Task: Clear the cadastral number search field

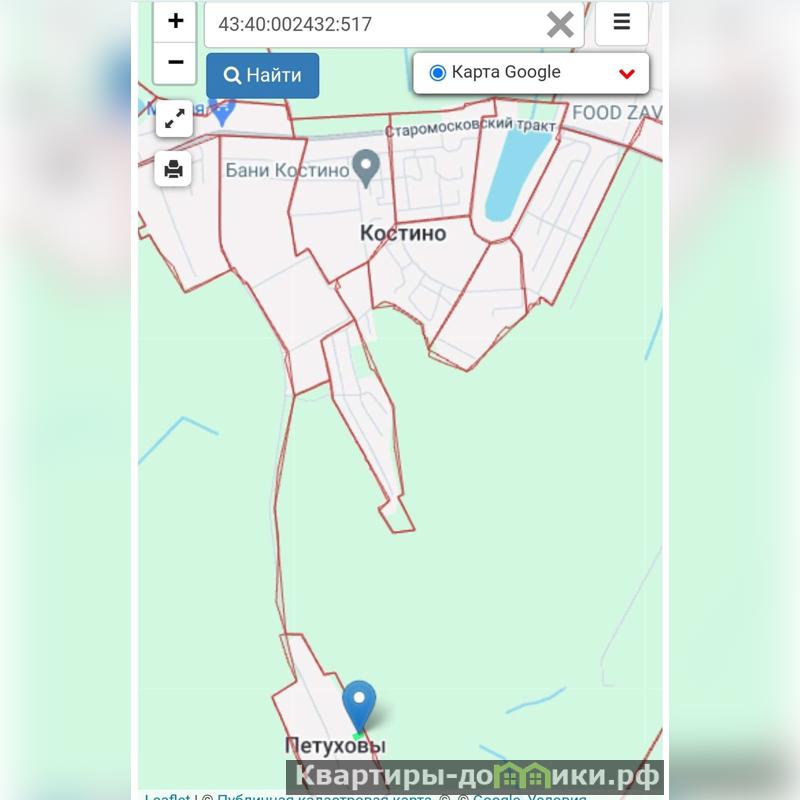Action: pyautogui.click(x=560, y=24)
